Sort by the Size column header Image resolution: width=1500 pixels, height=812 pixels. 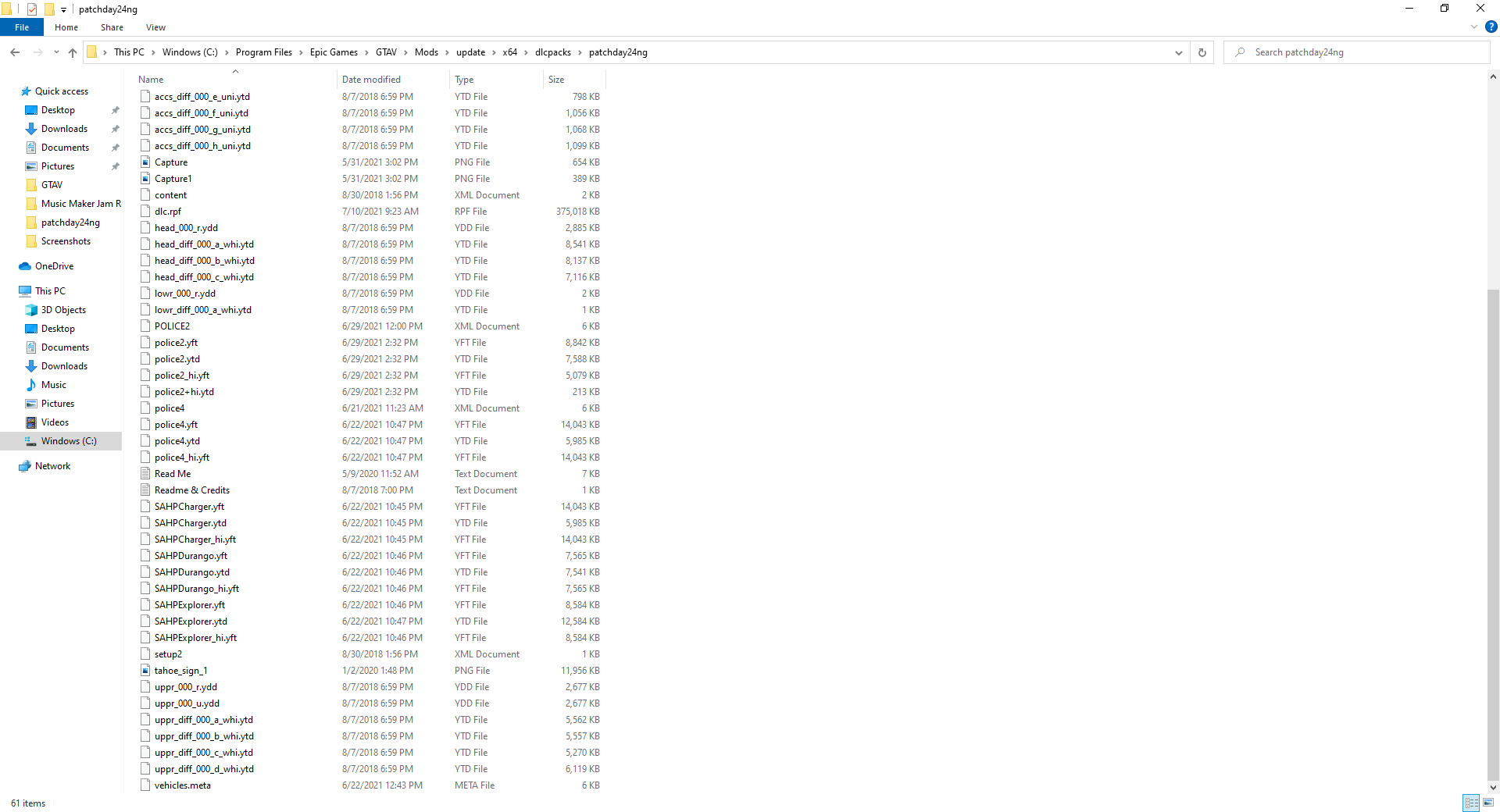pos(574,80)
